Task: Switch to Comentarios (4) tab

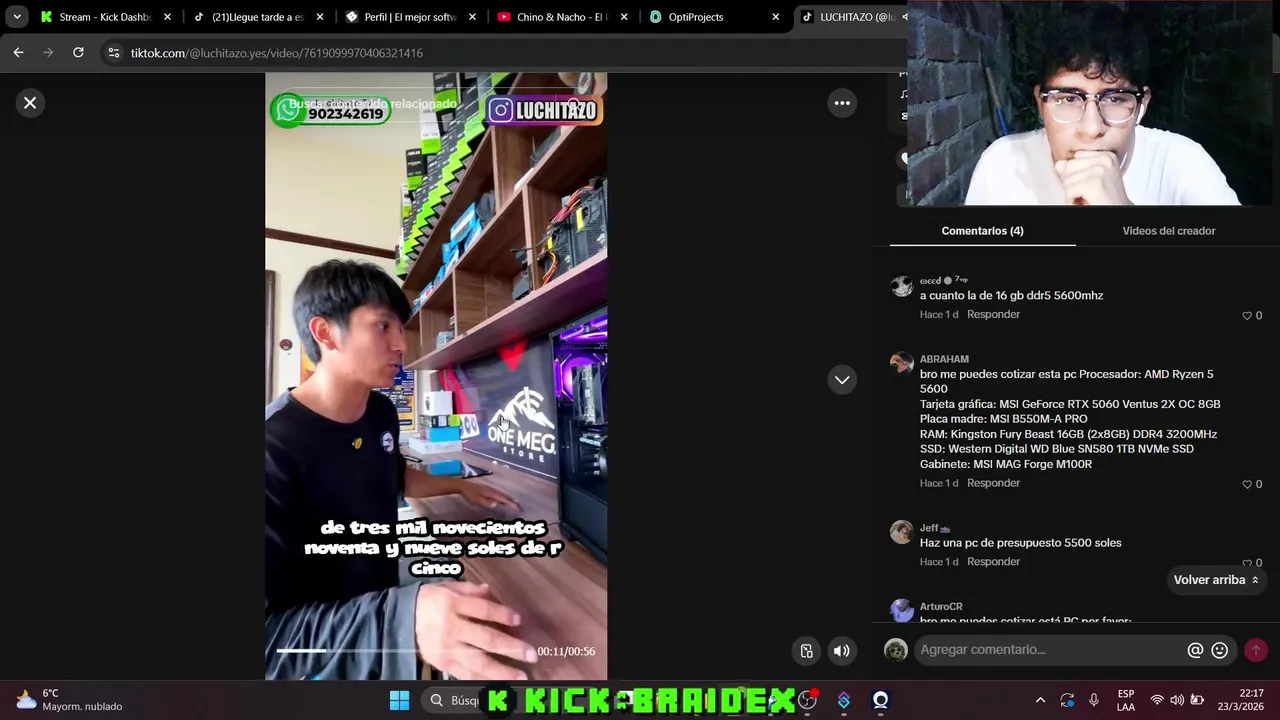Action: pos(982,231)
